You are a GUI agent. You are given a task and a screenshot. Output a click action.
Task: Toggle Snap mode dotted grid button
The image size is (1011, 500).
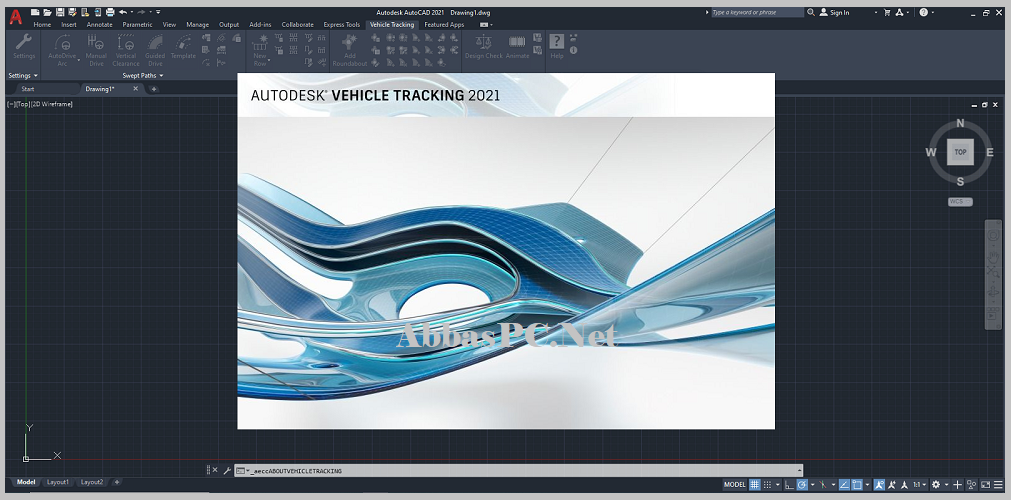point(767,485)
